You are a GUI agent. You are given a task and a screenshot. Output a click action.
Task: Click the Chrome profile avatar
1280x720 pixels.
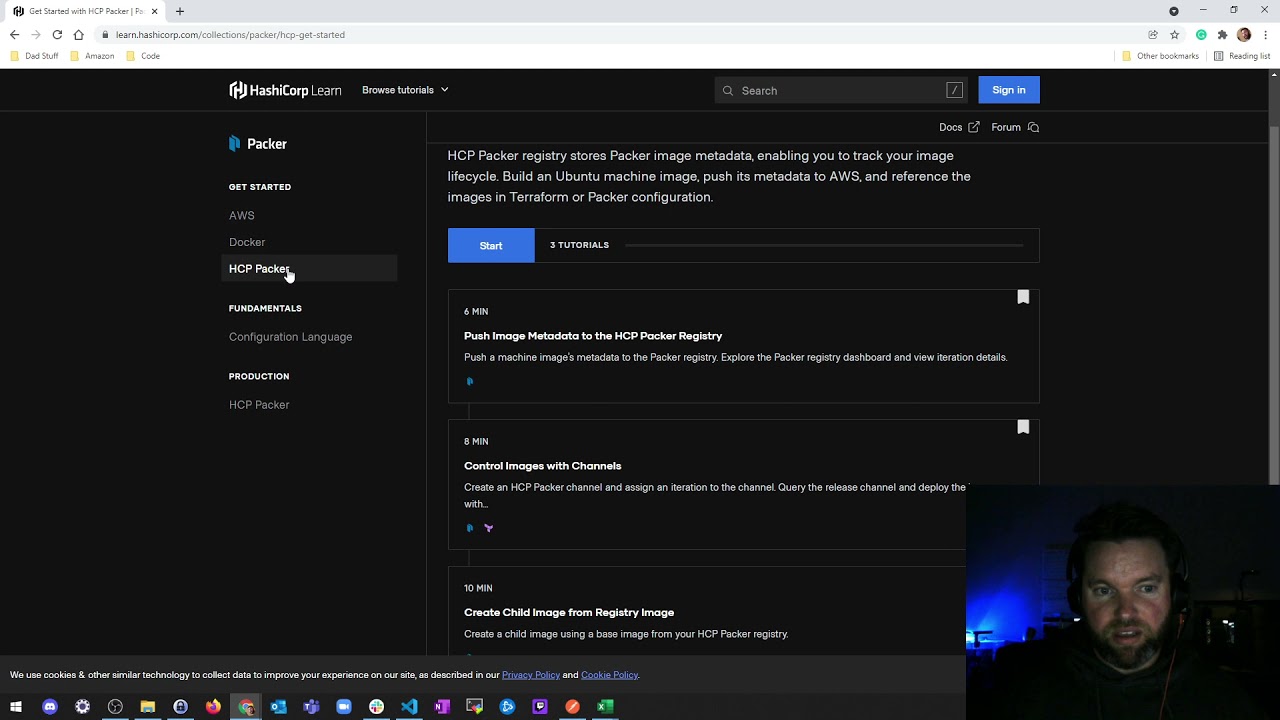1244,35
